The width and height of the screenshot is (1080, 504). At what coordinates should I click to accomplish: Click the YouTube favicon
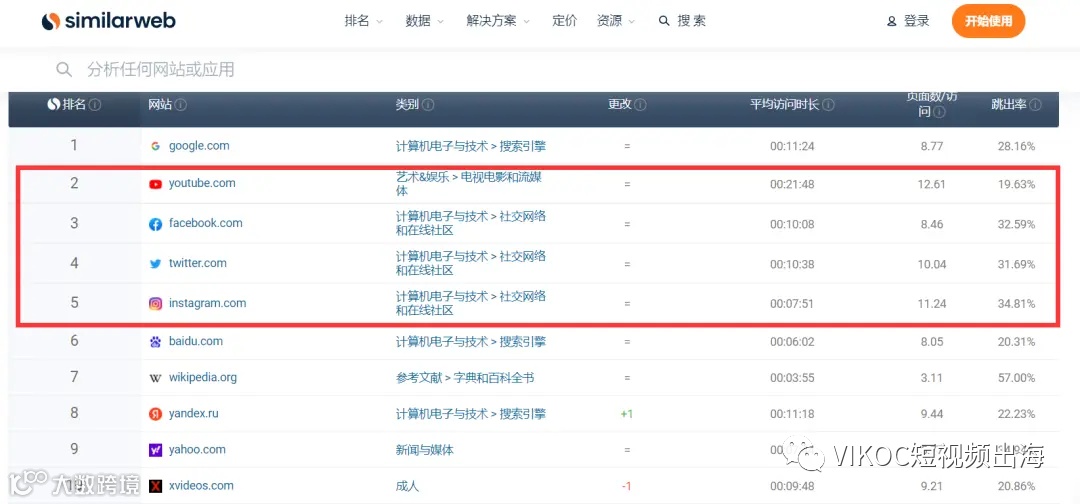click(x=156, y=184)
